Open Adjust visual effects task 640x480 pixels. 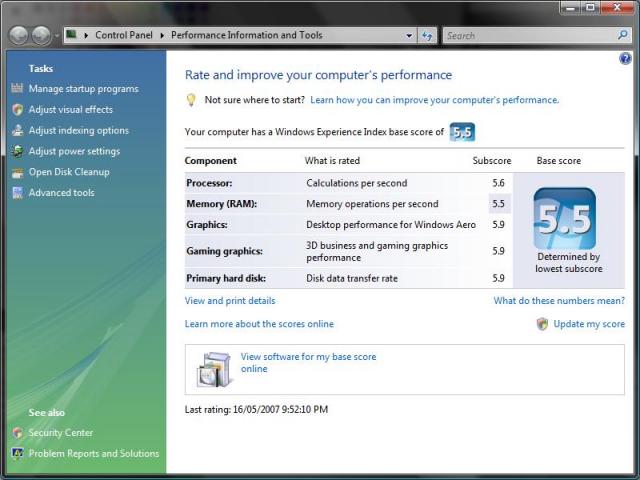[71, 109]
